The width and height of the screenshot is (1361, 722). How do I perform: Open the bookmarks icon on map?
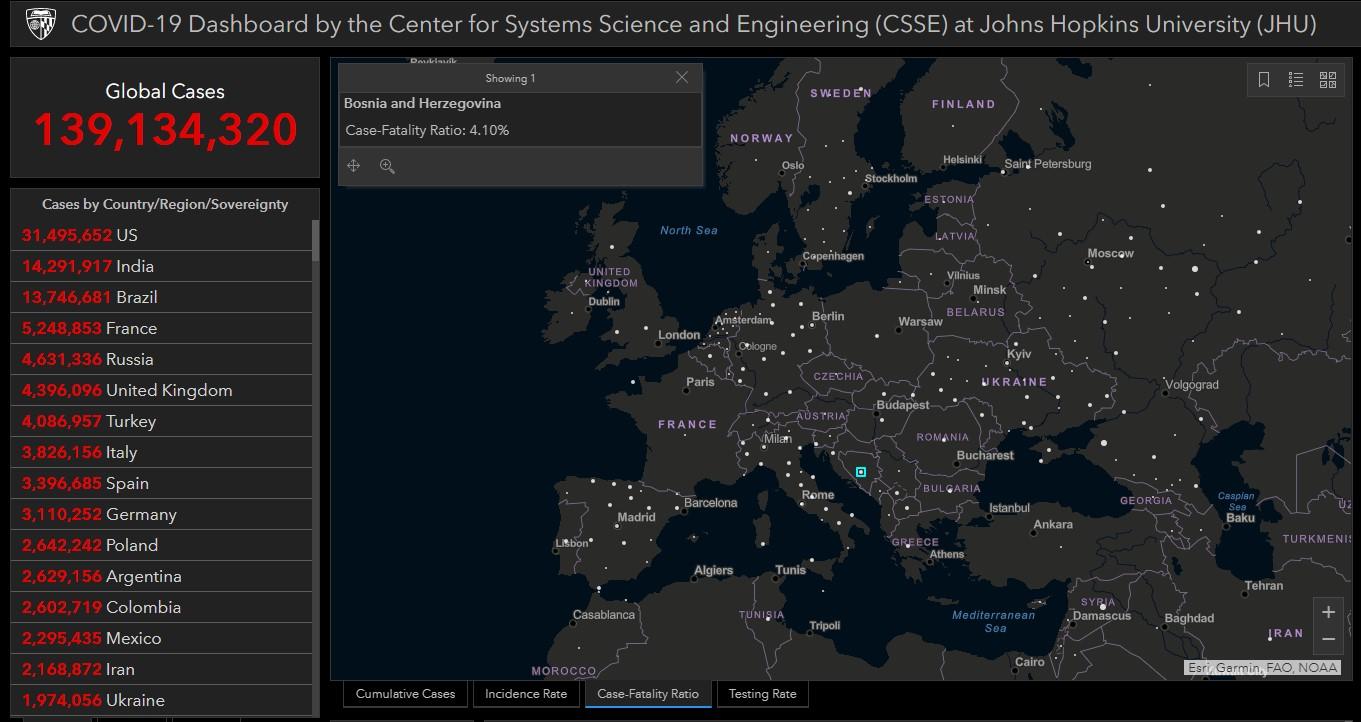[x=1264, y=80]
